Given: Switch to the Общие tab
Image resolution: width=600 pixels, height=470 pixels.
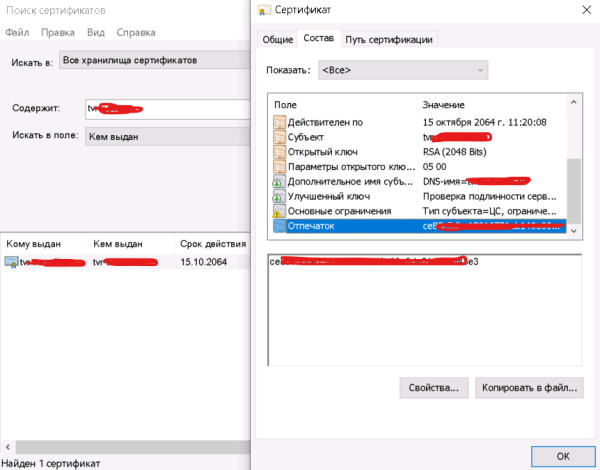Looking at the screenshot, I should coord(277,39).
